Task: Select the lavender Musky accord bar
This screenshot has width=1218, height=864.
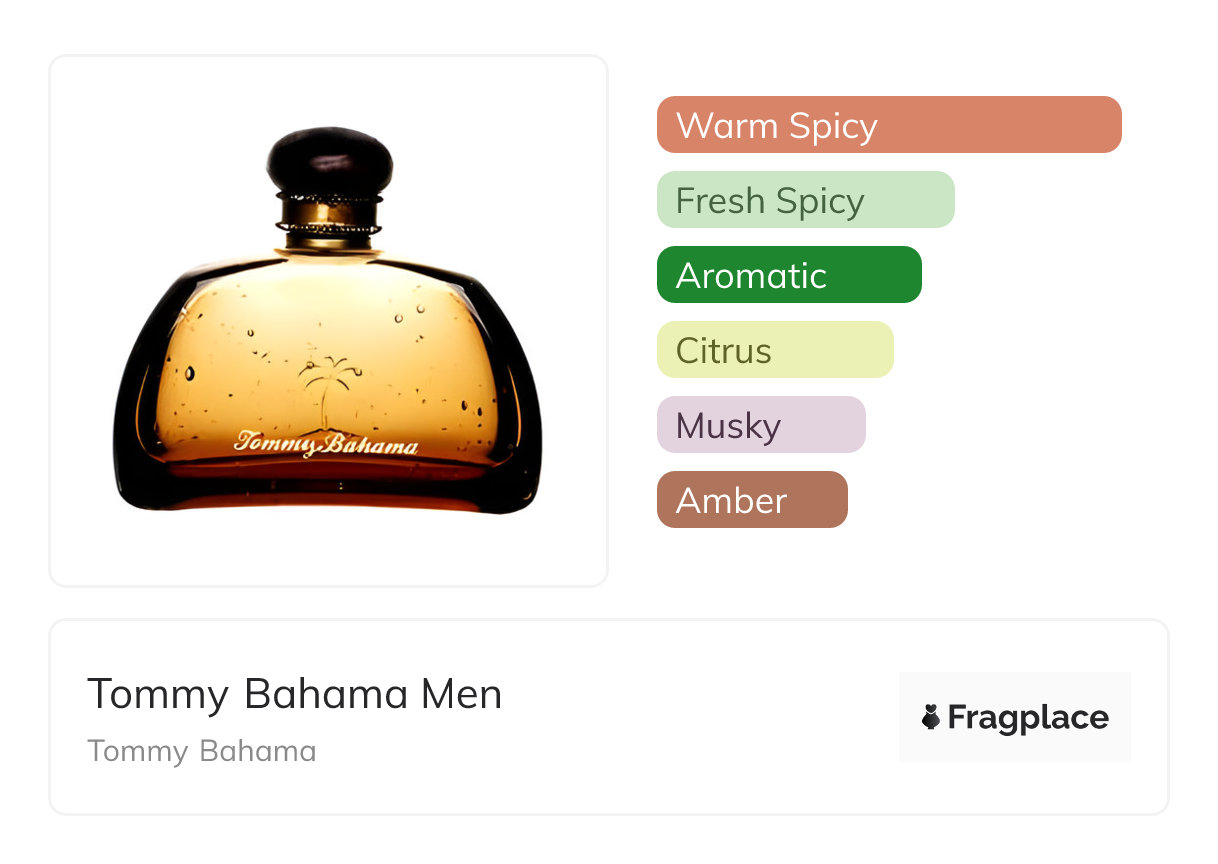Action: click(x=760, y=425)
